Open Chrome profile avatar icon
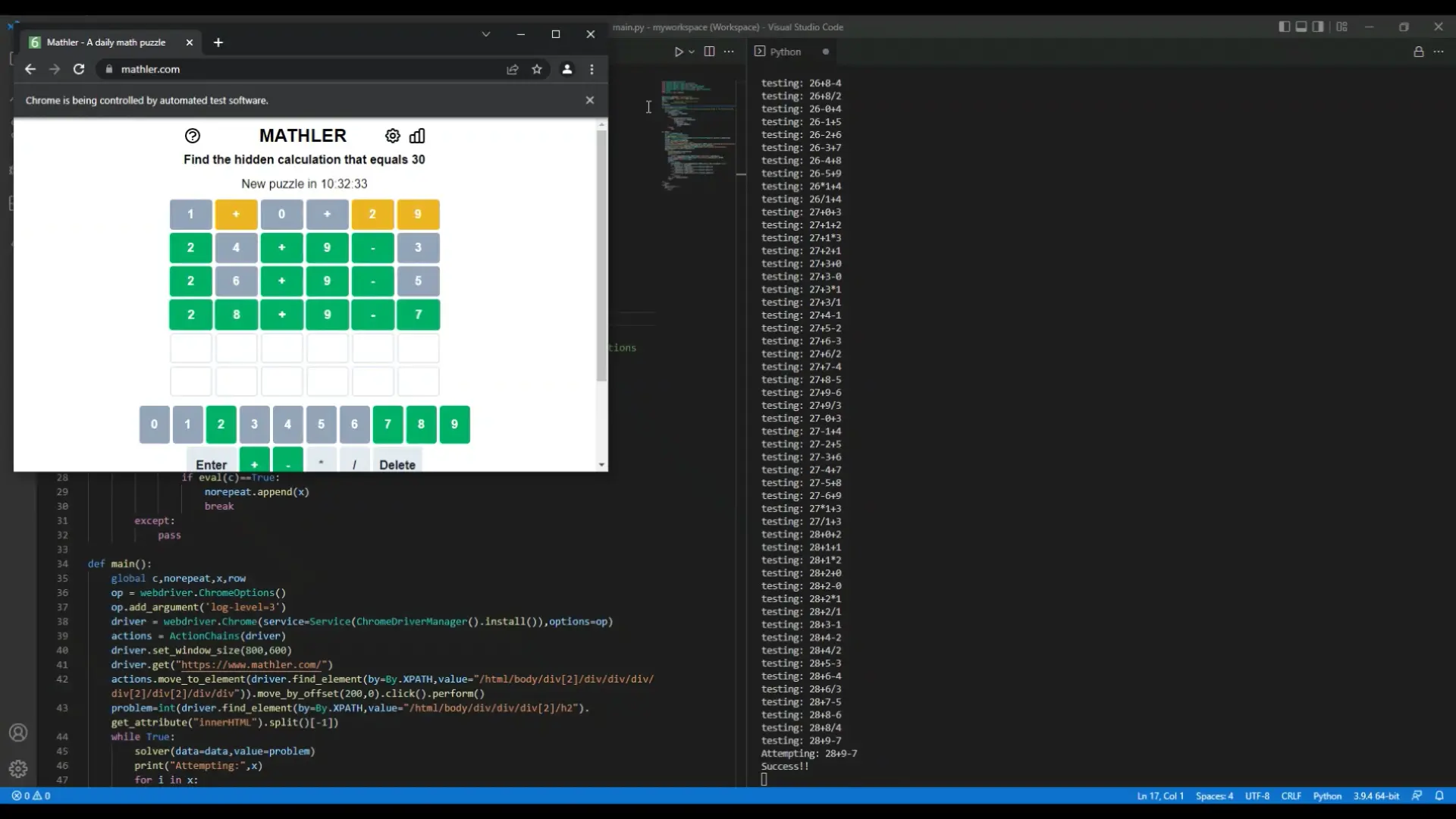Image resolution: width=1456 pixels, height=819 pixels. (x=566, y=69)
